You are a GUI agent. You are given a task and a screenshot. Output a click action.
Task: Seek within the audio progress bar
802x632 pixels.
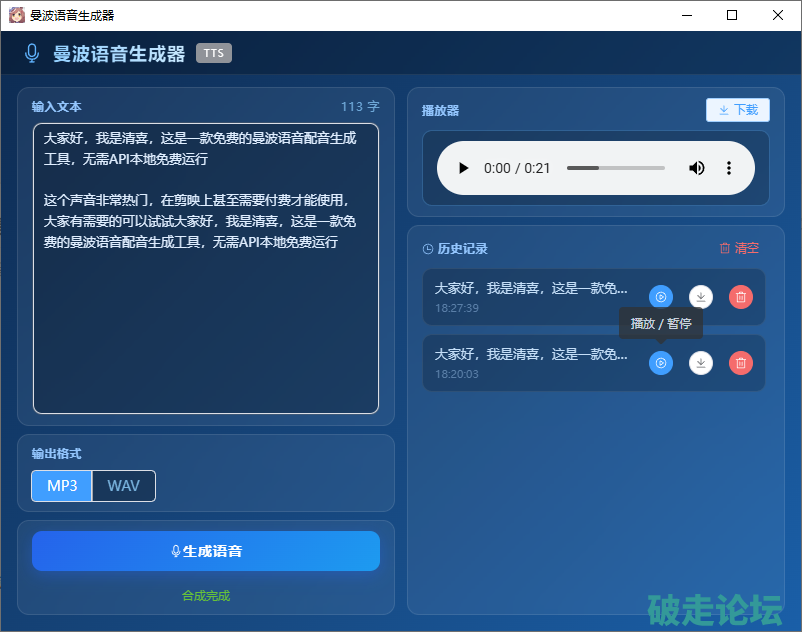point(615,168)
